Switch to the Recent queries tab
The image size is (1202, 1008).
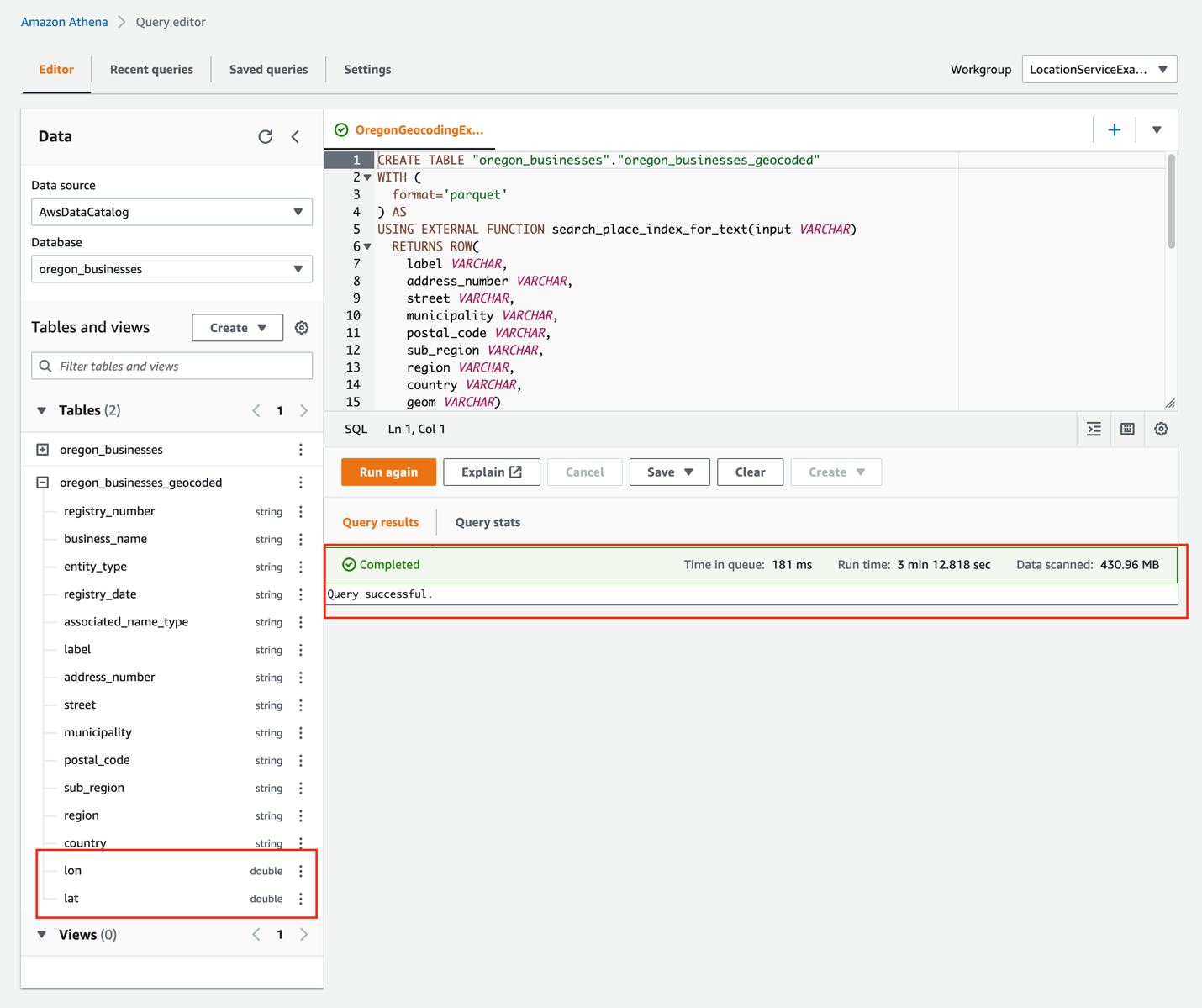151,69
